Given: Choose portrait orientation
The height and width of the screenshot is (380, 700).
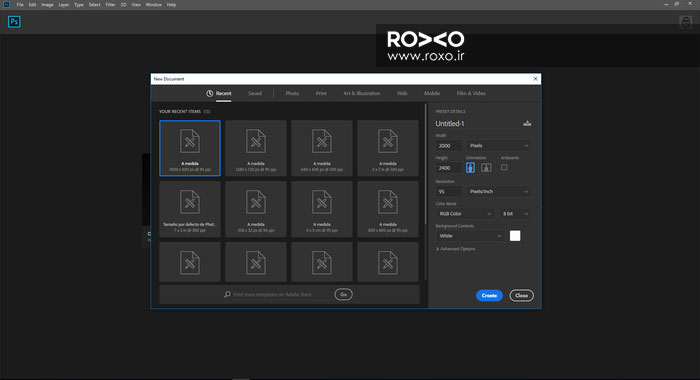Looking at the screenshot, I should pyautogui.click(x=470, y=167).
